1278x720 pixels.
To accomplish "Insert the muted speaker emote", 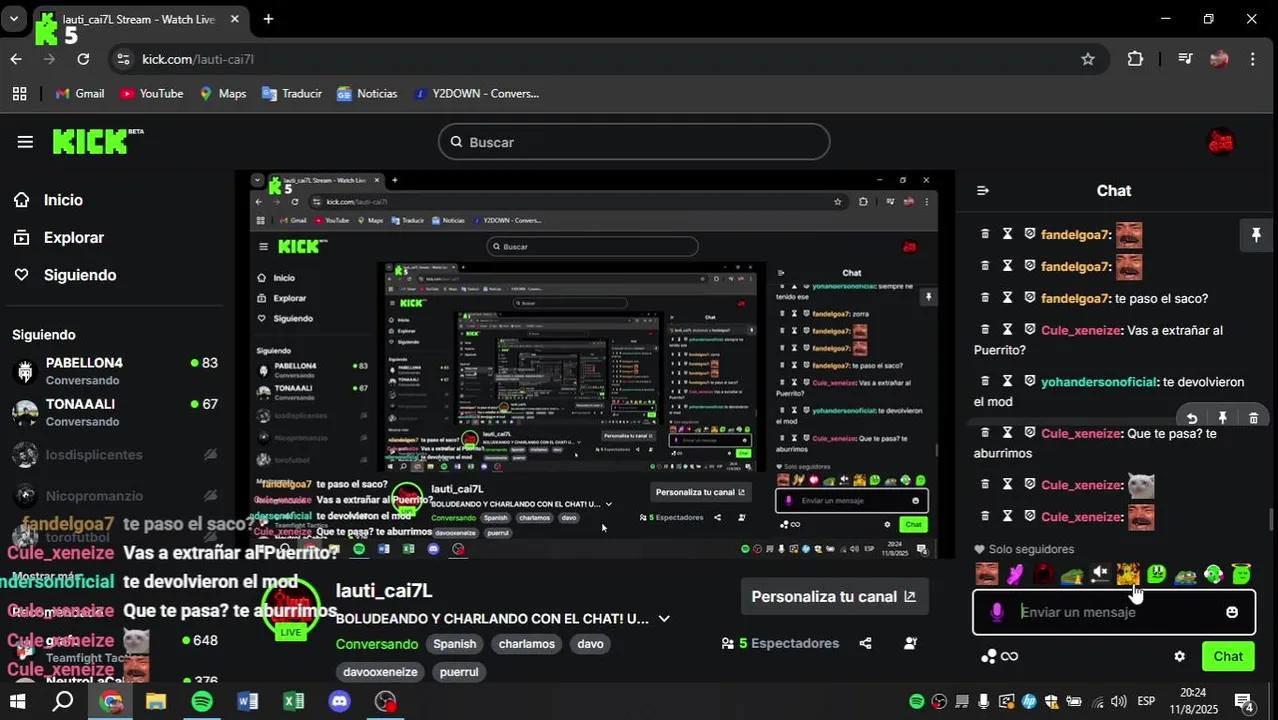I will (1100, 574).
